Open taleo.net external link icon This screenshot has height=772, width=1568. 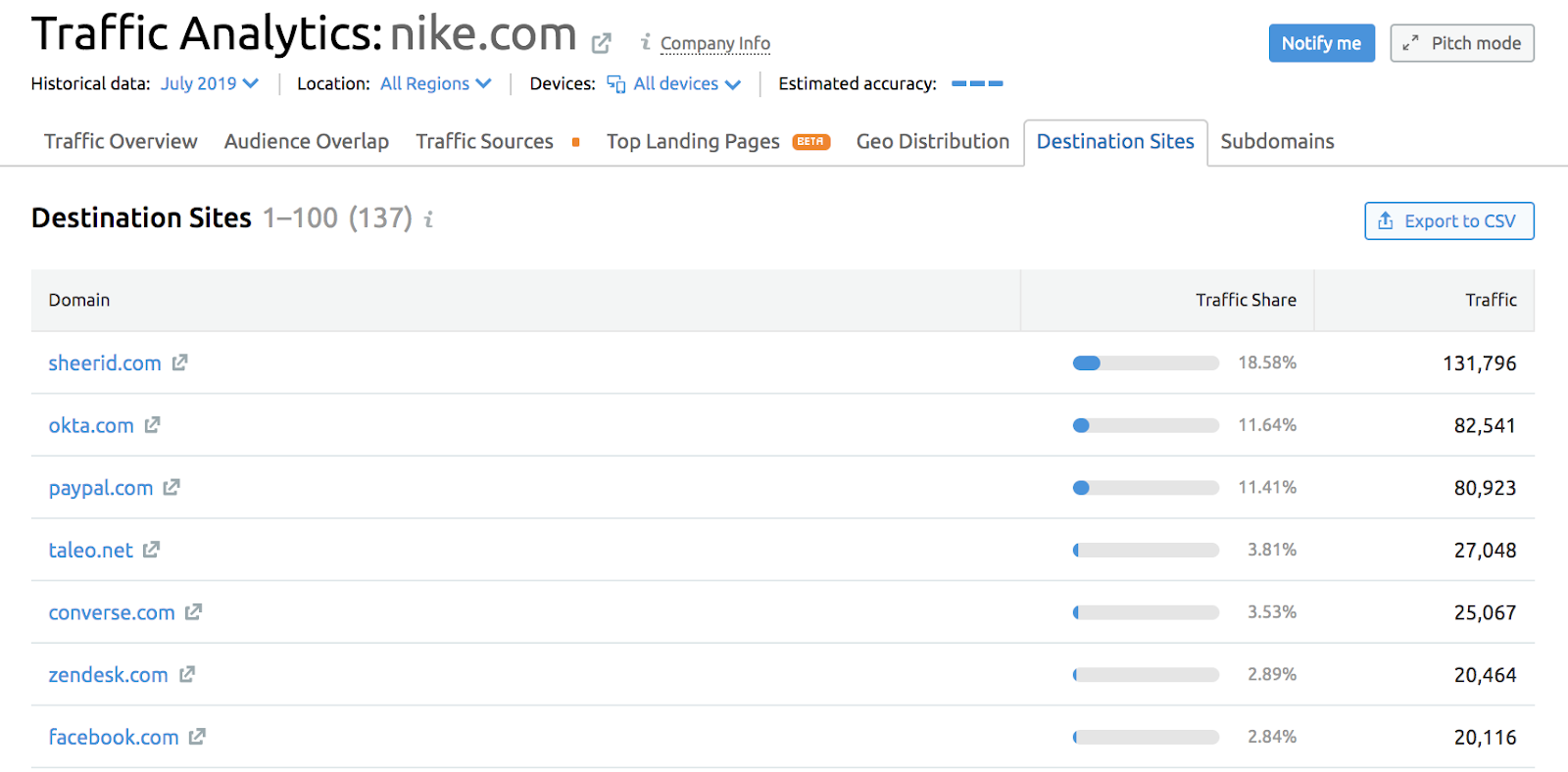pyautogui.click(x=151, y=550)
